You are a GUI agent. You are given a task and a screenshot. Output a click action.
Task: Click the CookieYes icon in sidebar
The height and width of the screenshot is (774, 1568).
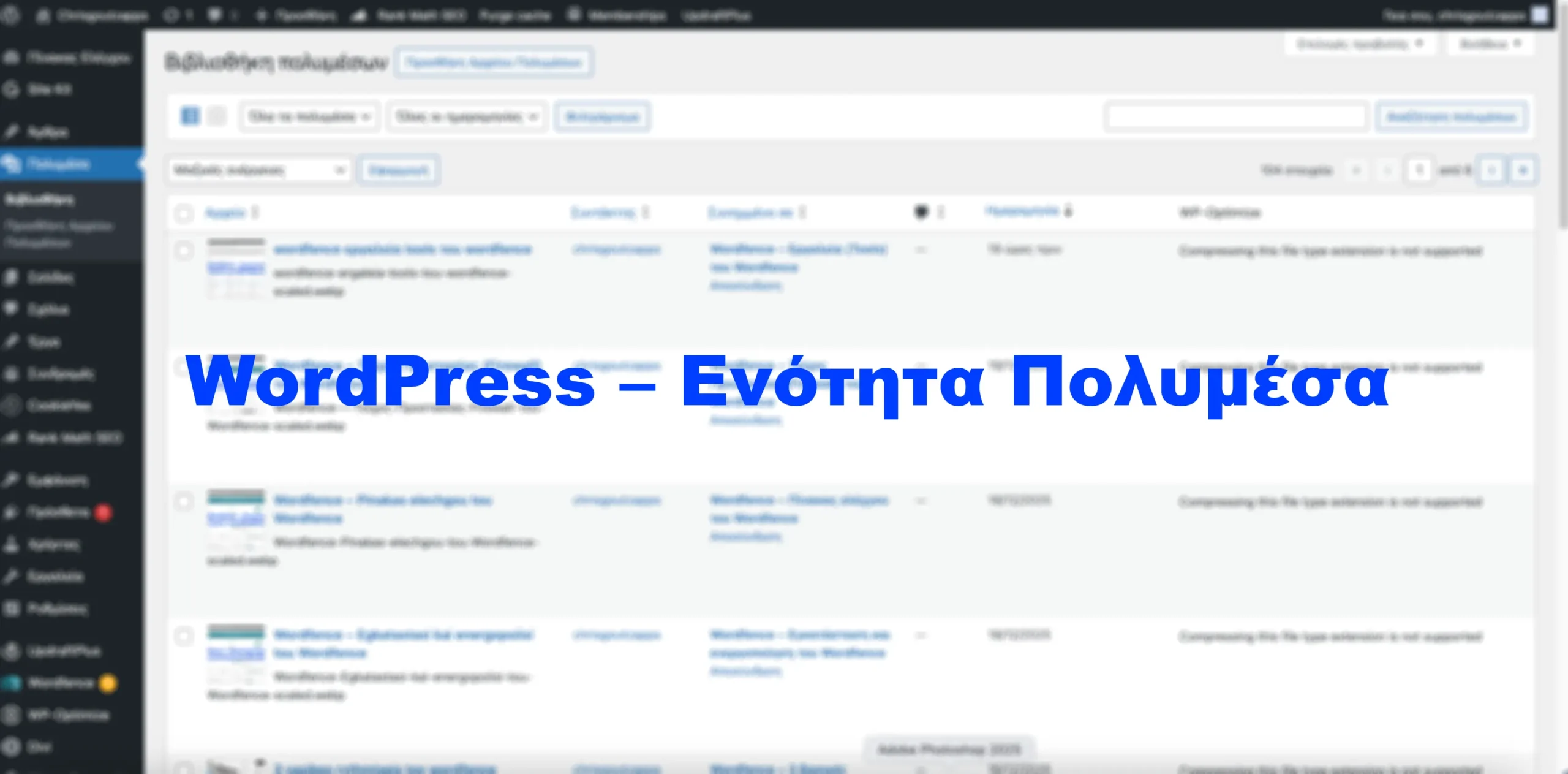tap(12, 405)
